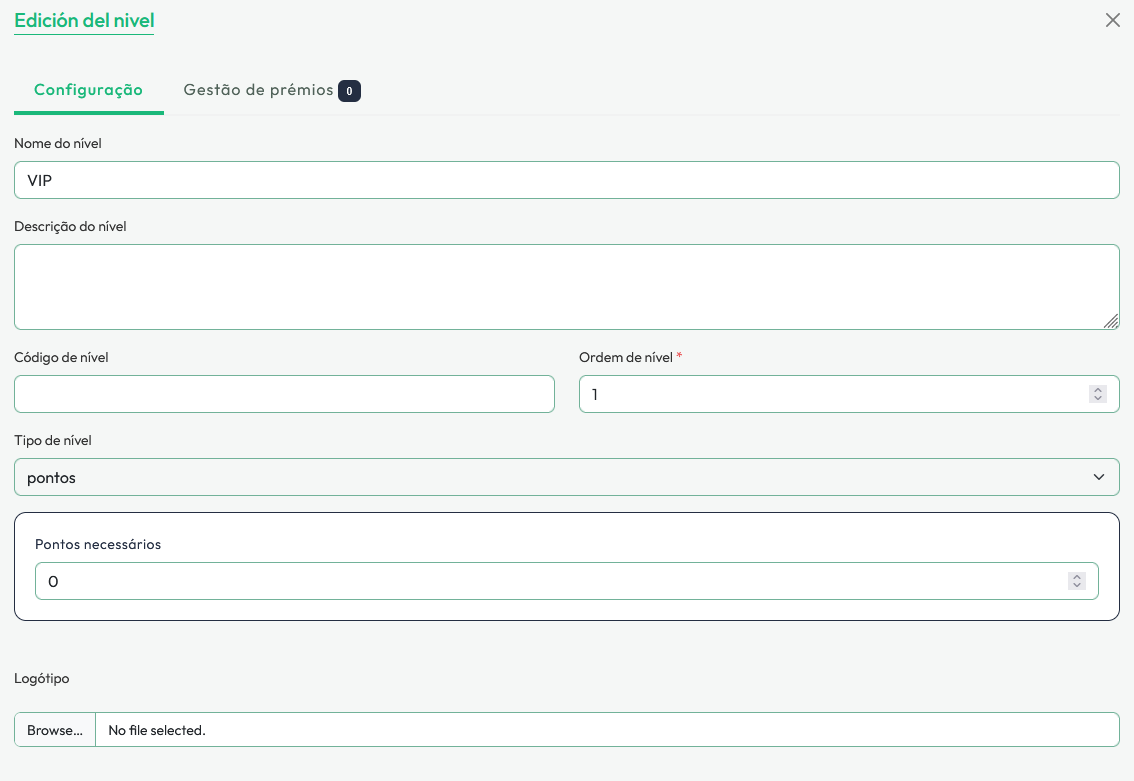The height and width of the screenshot is (781, 1134).
Task: Click the Edición del nivel heading
Action: 84,20
